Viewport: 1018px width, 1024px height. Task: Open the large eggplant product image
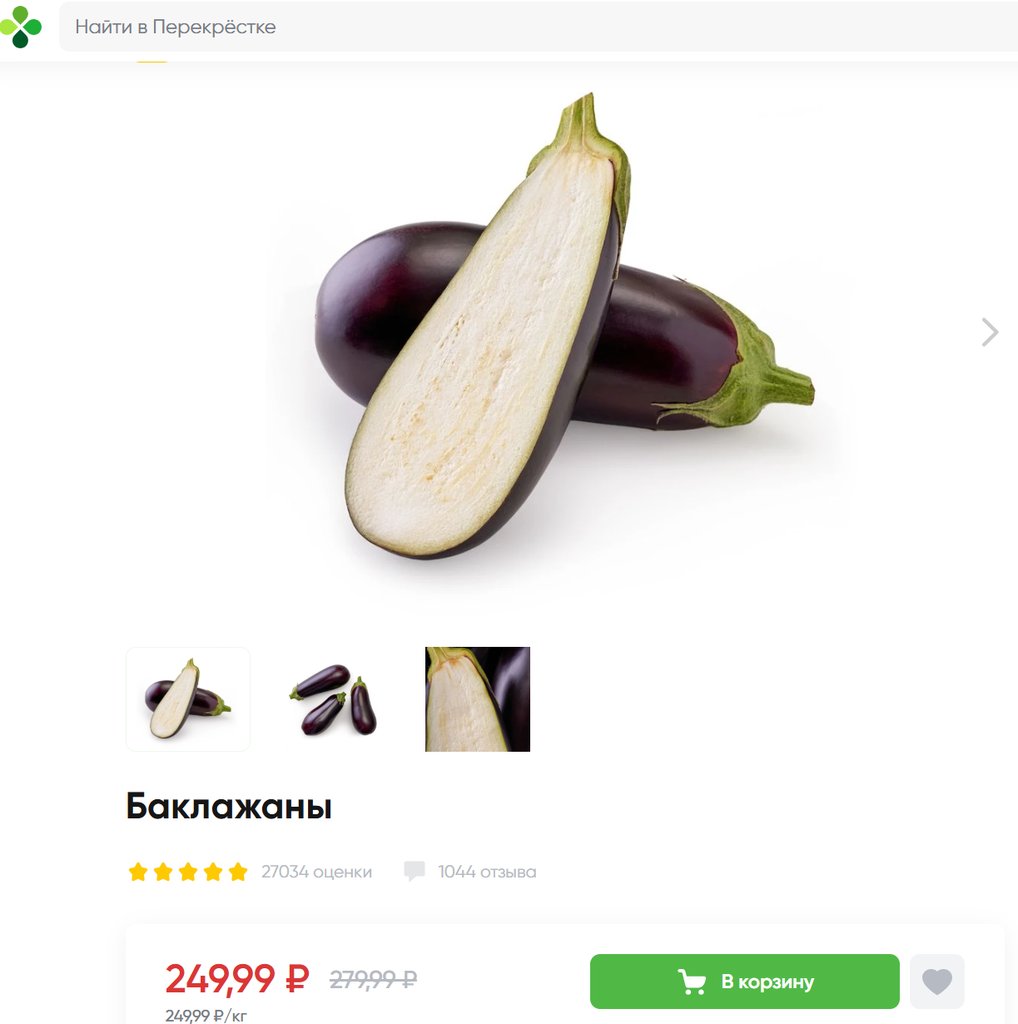(x=564, y=326)
